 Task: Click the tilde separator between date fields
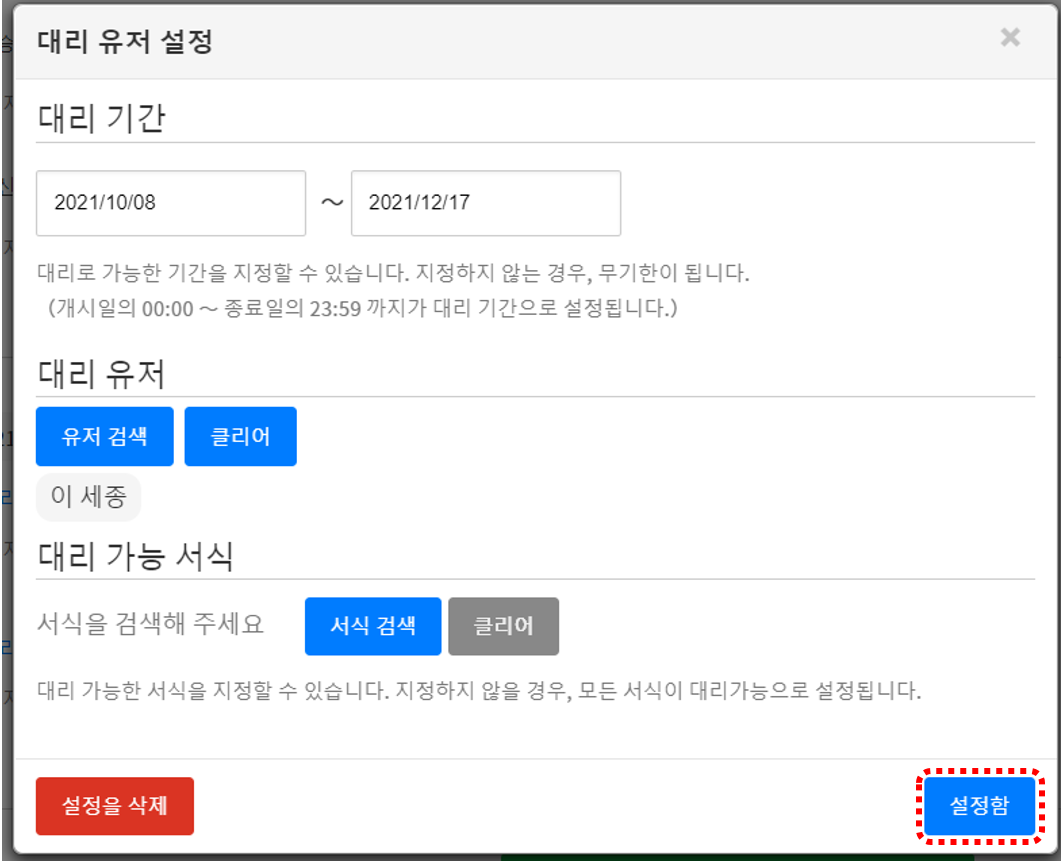coord(330,203)
